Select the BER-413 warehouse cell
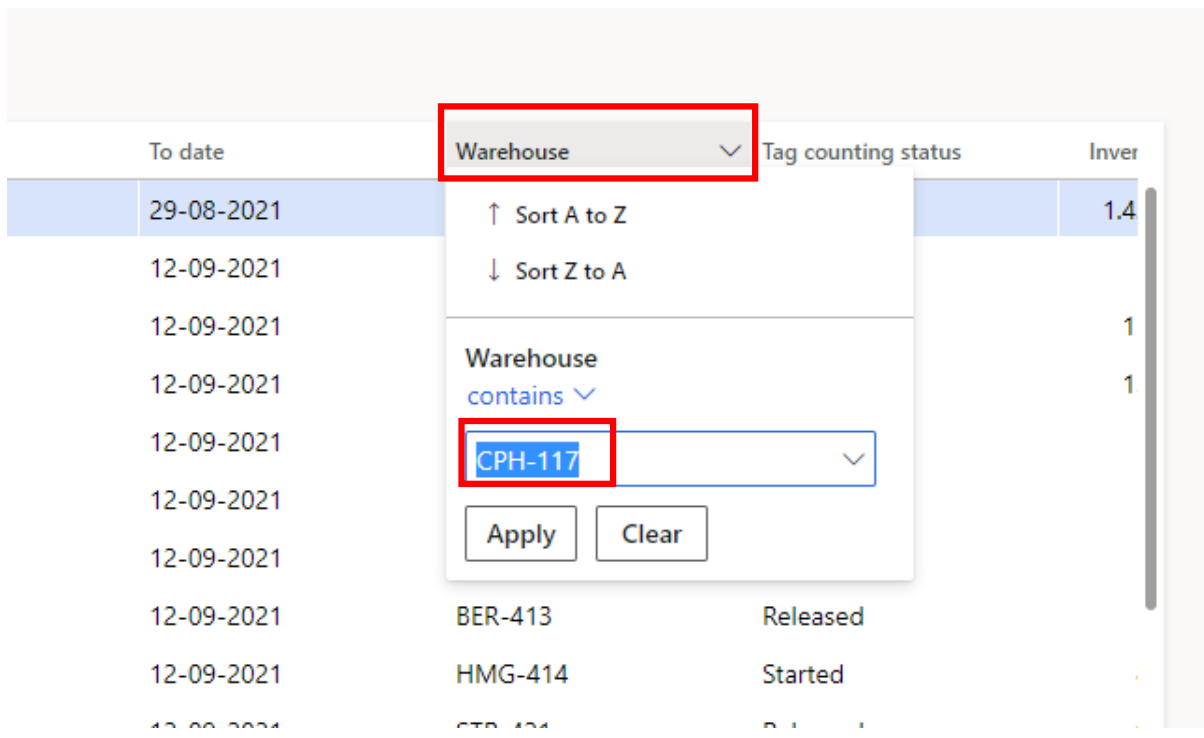This screenshot has height=738, width=1204. tap(504, 617)
